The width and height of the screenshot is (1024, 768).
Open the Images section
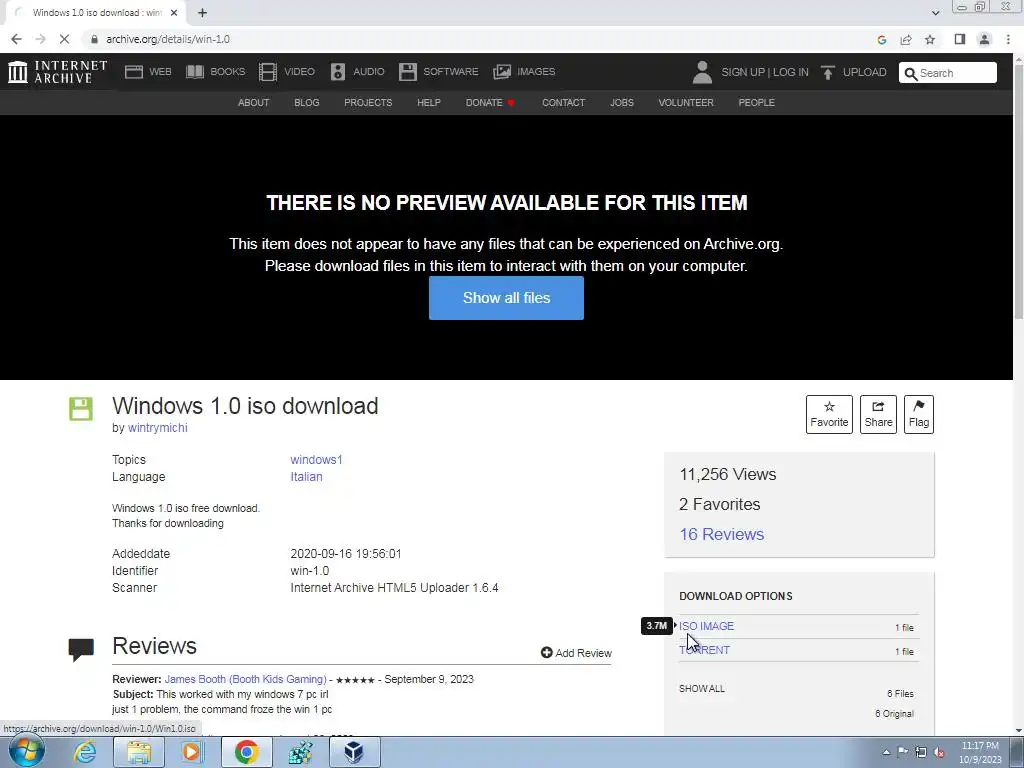point(524,72)
